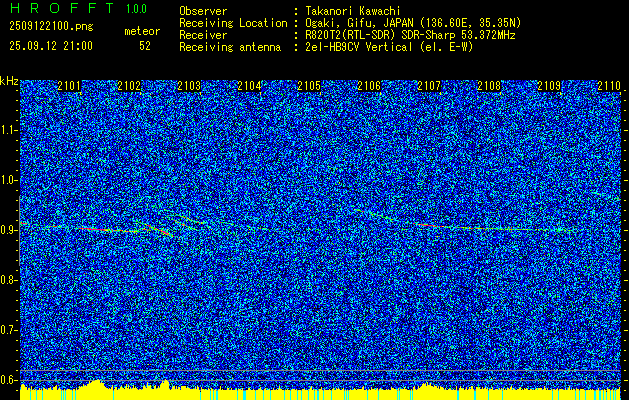Click the version number 1.0.0

pyautogui.click(x=136, y=9)
